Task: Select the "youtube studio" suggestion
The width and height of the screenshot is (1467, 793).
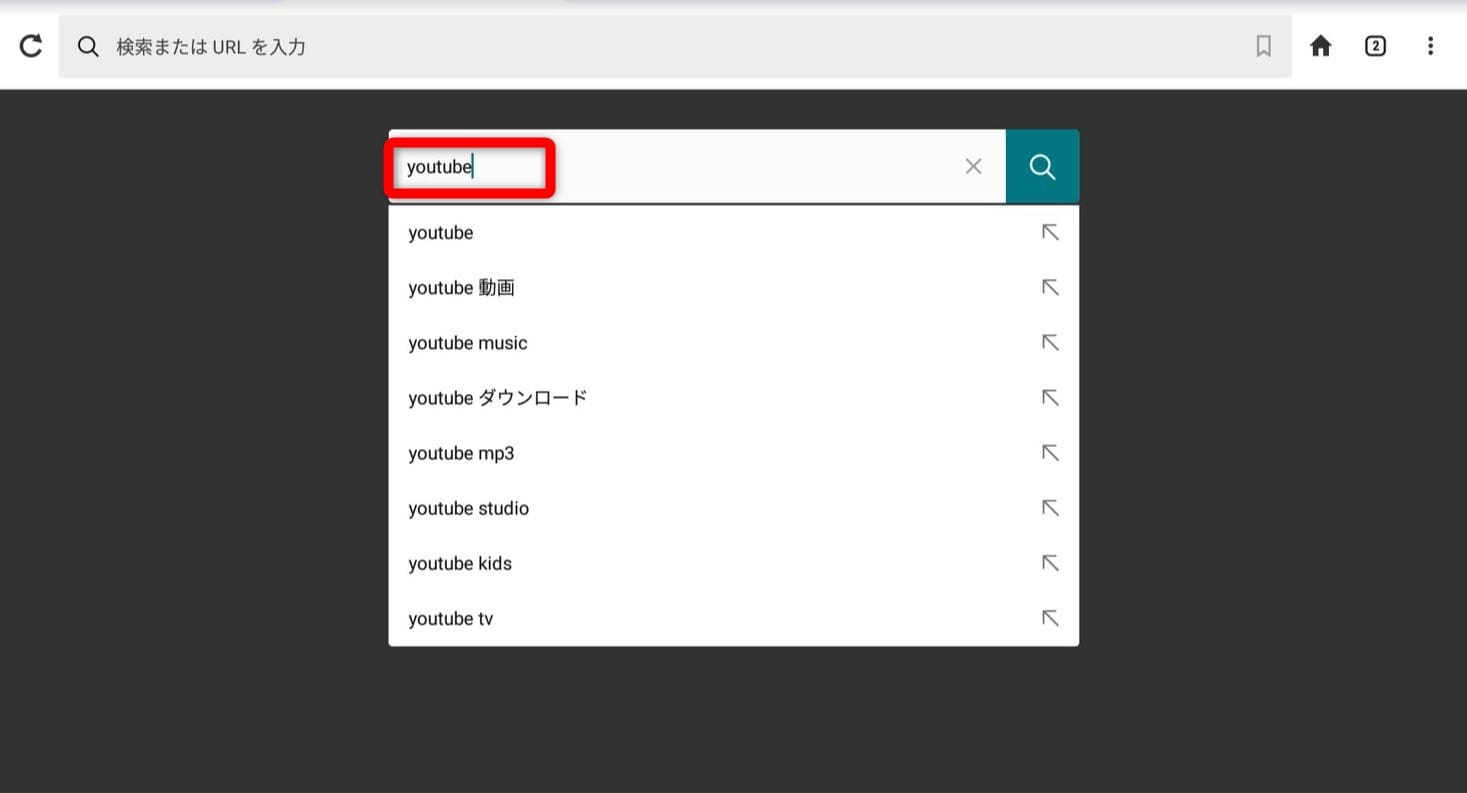Action: [x=468, y=508]
